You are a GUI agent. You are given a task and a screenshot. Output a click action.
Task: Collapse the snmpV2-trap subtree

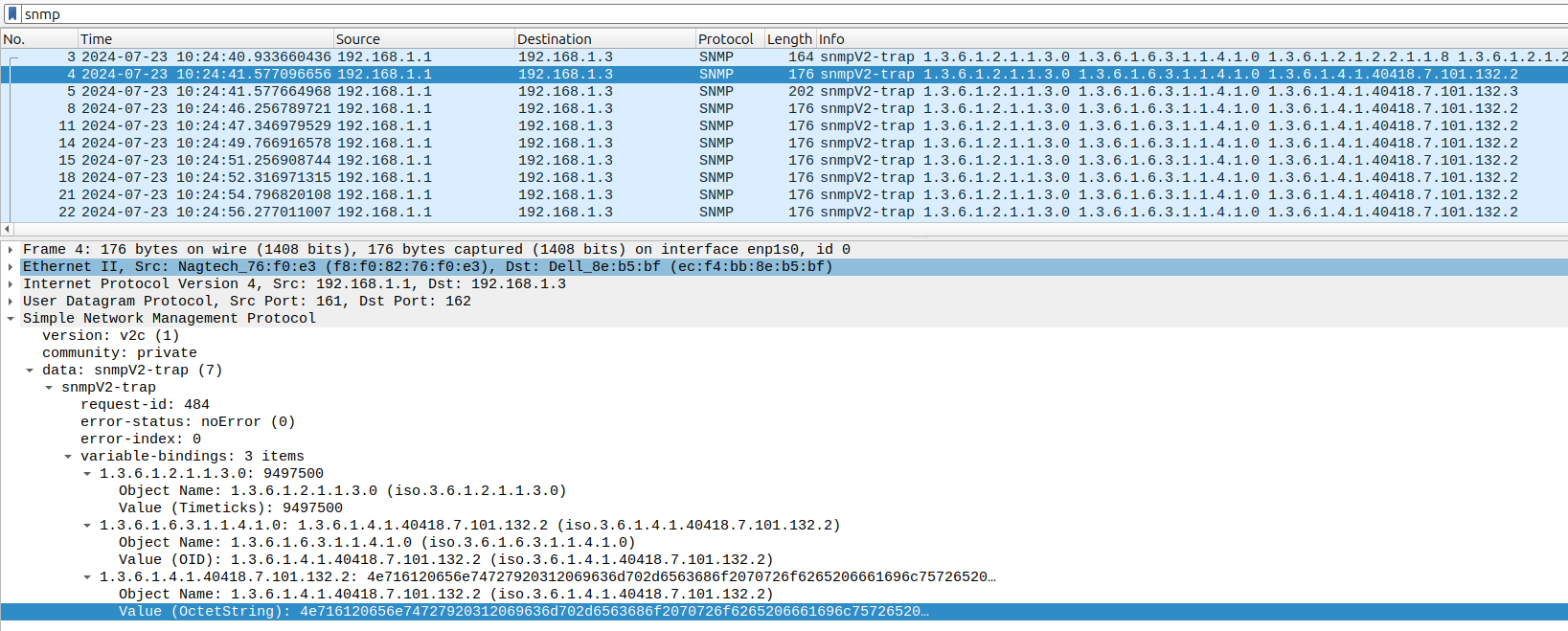(49, 387)
